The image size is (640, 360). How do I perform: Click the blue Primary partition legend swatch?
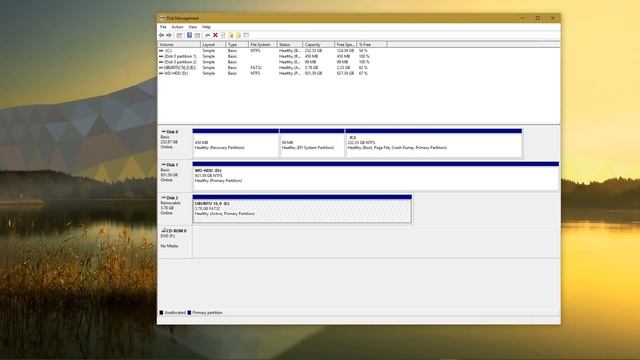click(x=189, y=313)
